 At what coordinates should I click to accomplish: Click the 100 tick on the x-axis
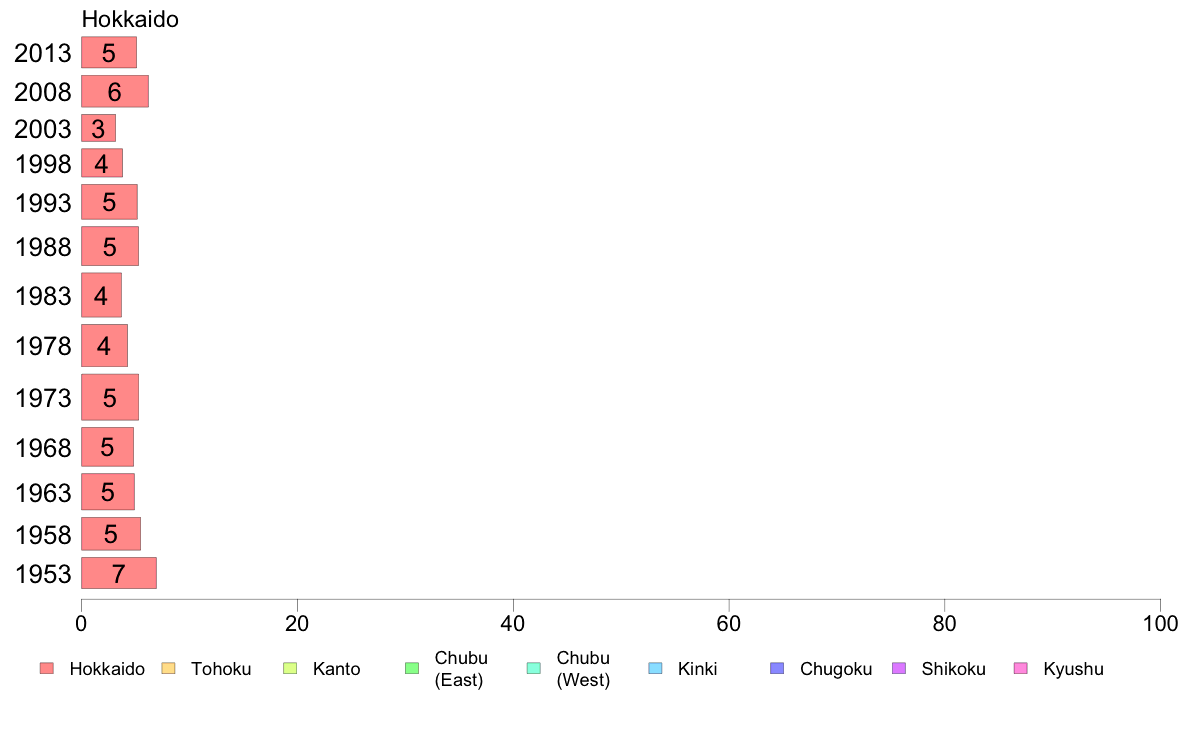click(x=1160, y=624)
